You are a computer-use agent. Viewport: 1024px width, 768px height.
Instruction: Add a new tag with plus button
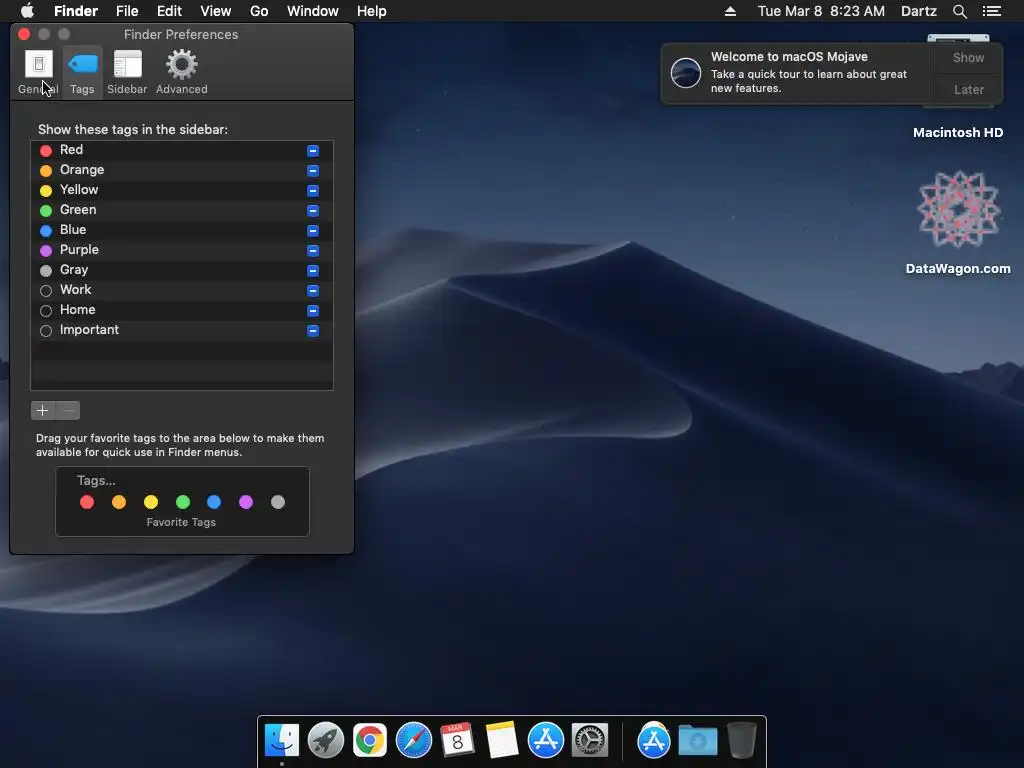point(42,410)
